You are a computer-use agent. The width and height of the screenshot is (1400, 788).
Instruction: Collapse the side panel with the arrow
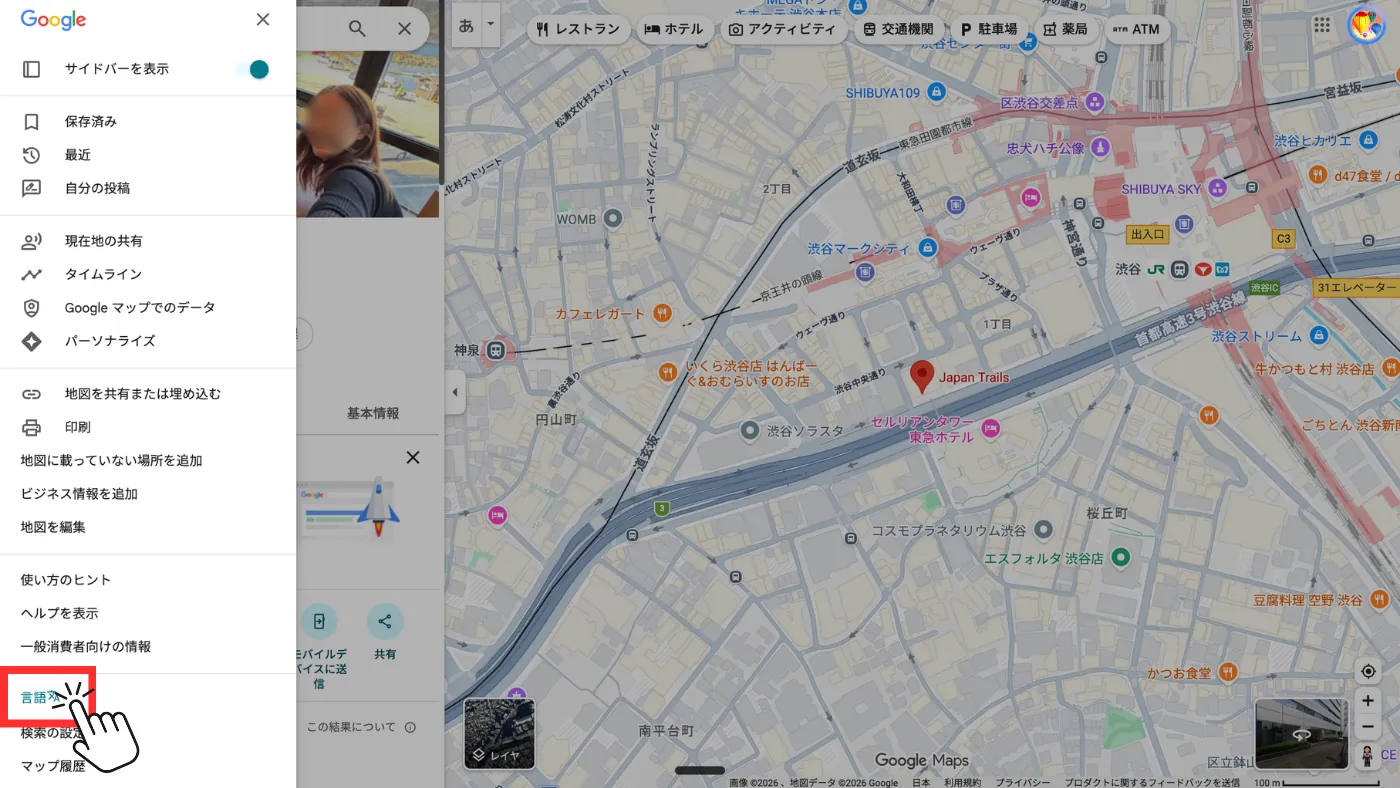(x=455, y=393)
